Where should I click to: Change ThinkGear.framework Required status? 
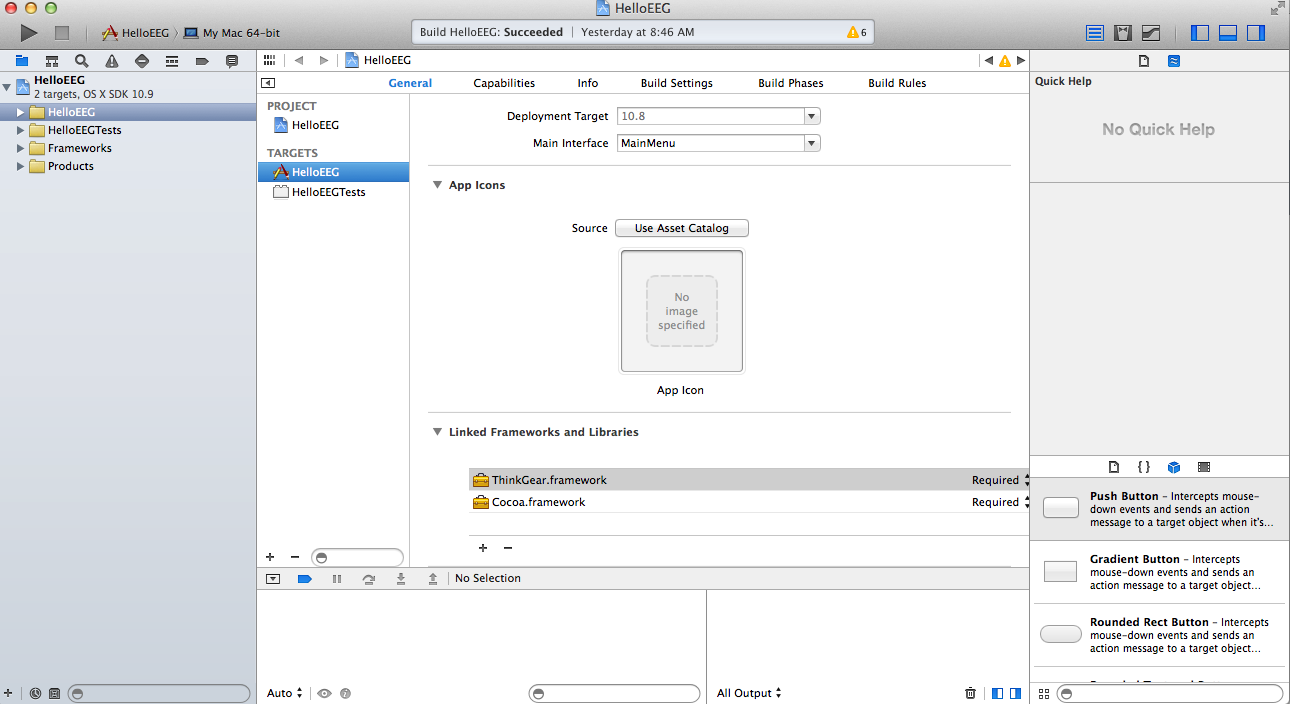[x=1000, y=480]
